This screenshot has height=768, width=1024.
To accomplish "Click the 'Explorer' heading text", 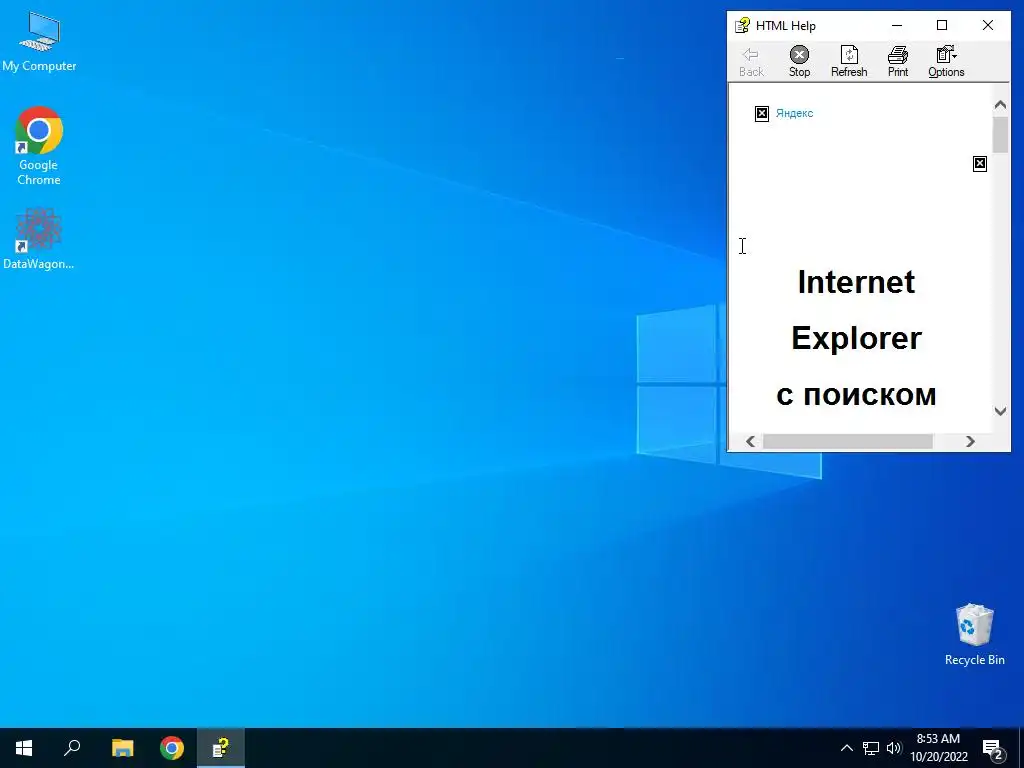I will 856,338.
